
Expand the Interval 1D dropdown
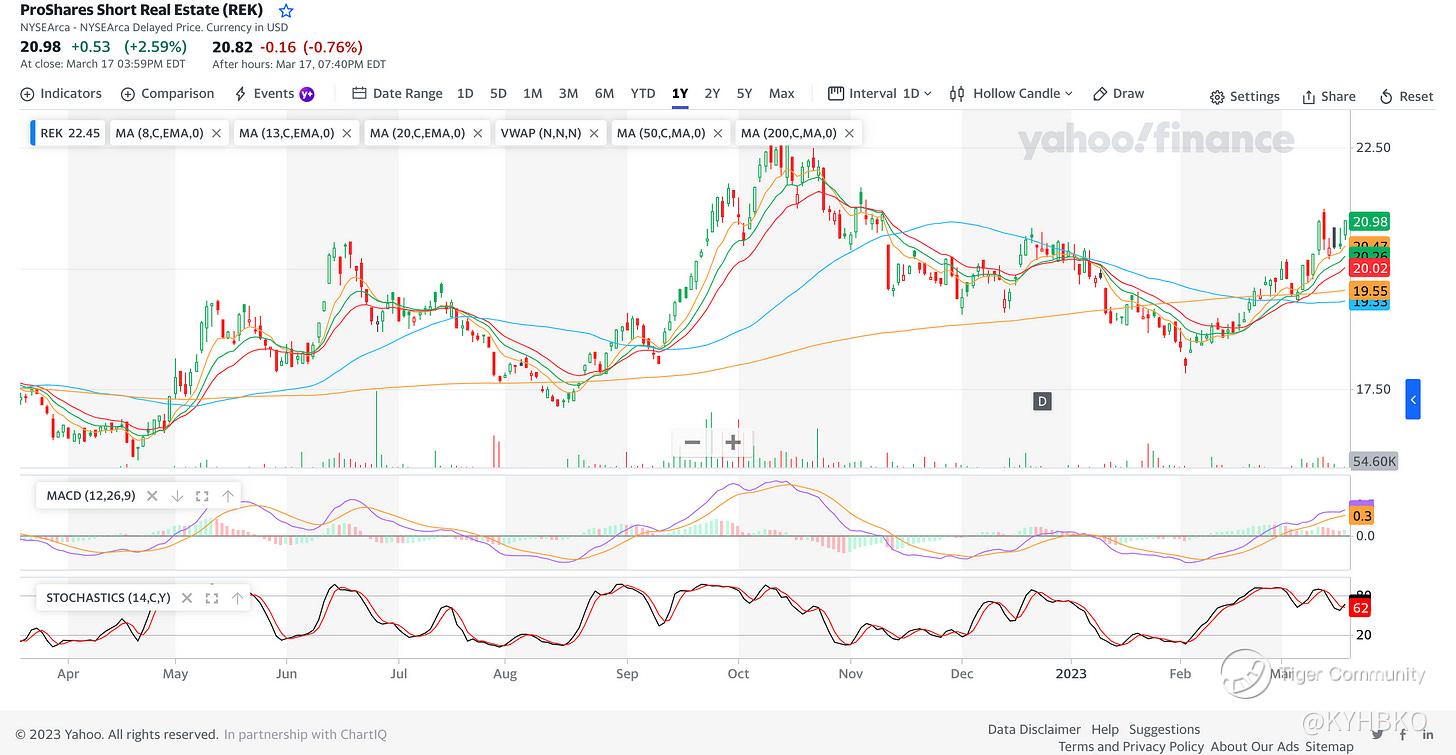coord(880,93)
